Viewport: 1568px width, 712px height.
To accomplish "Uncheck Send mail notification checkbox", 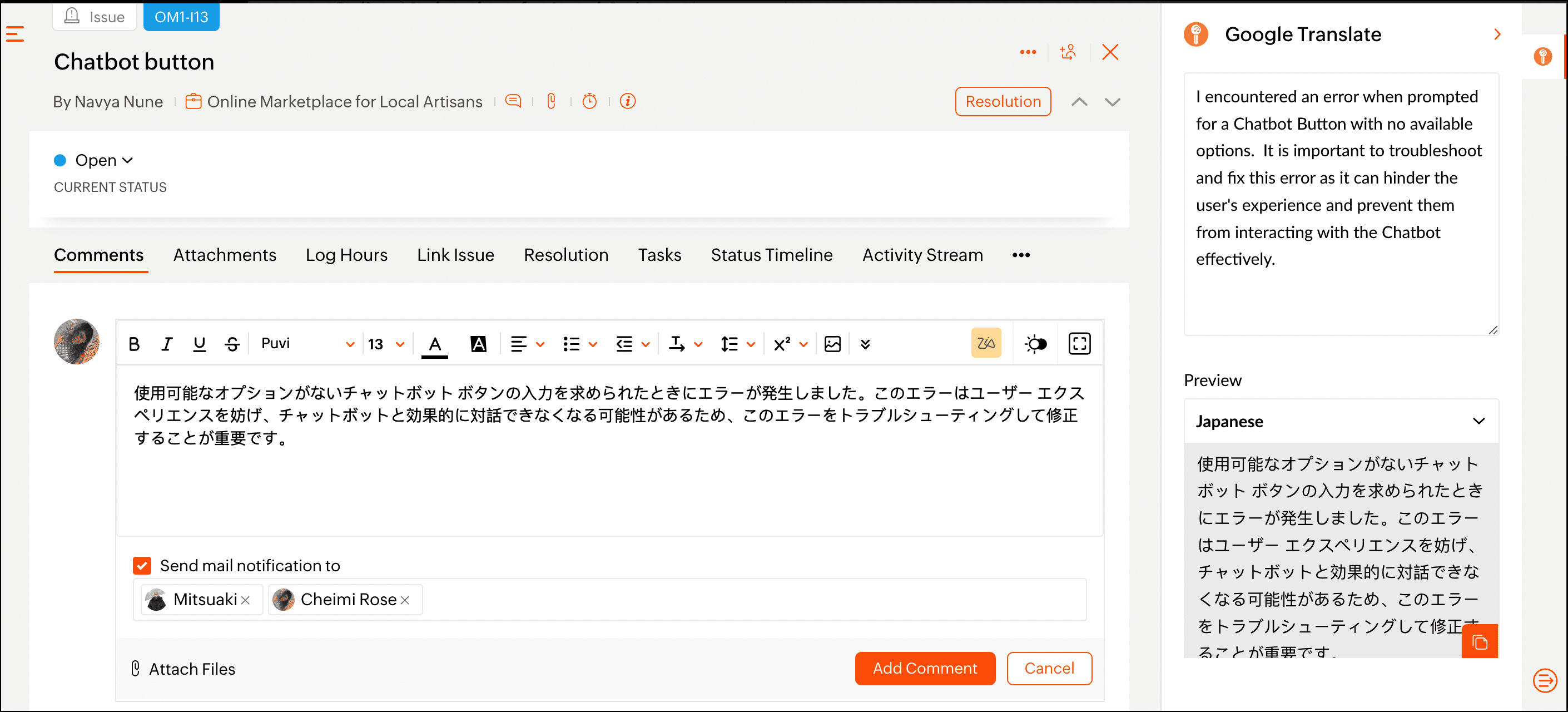I will coord(142,565).
